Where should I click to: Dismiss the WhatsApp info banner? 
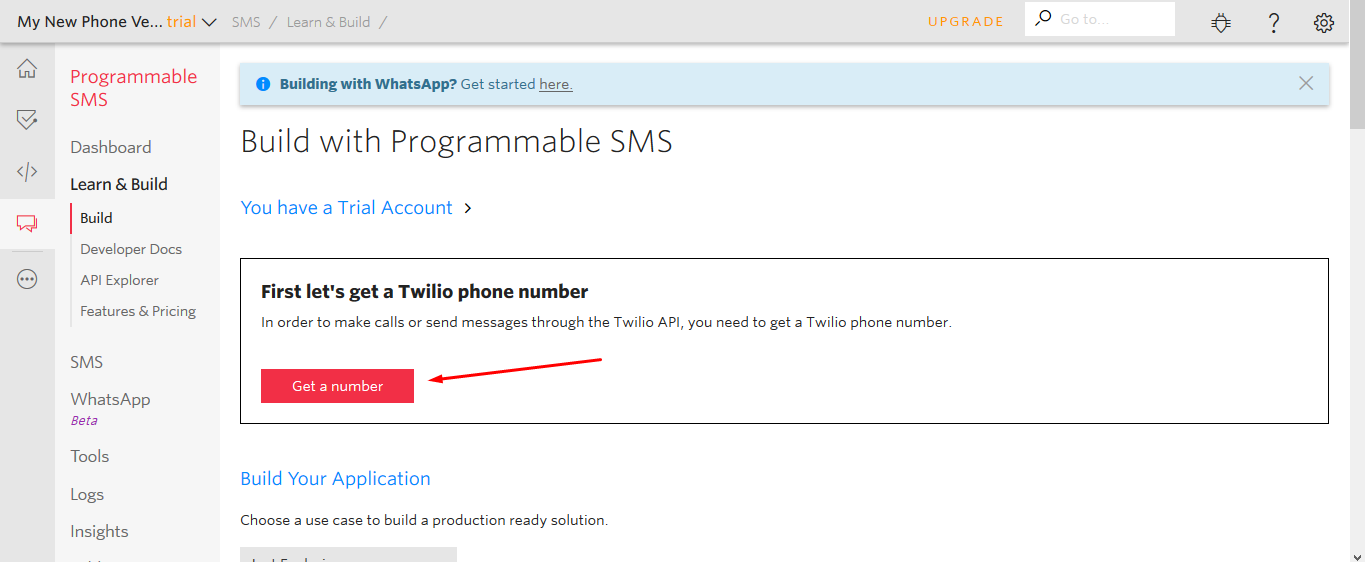(1306, 84)
